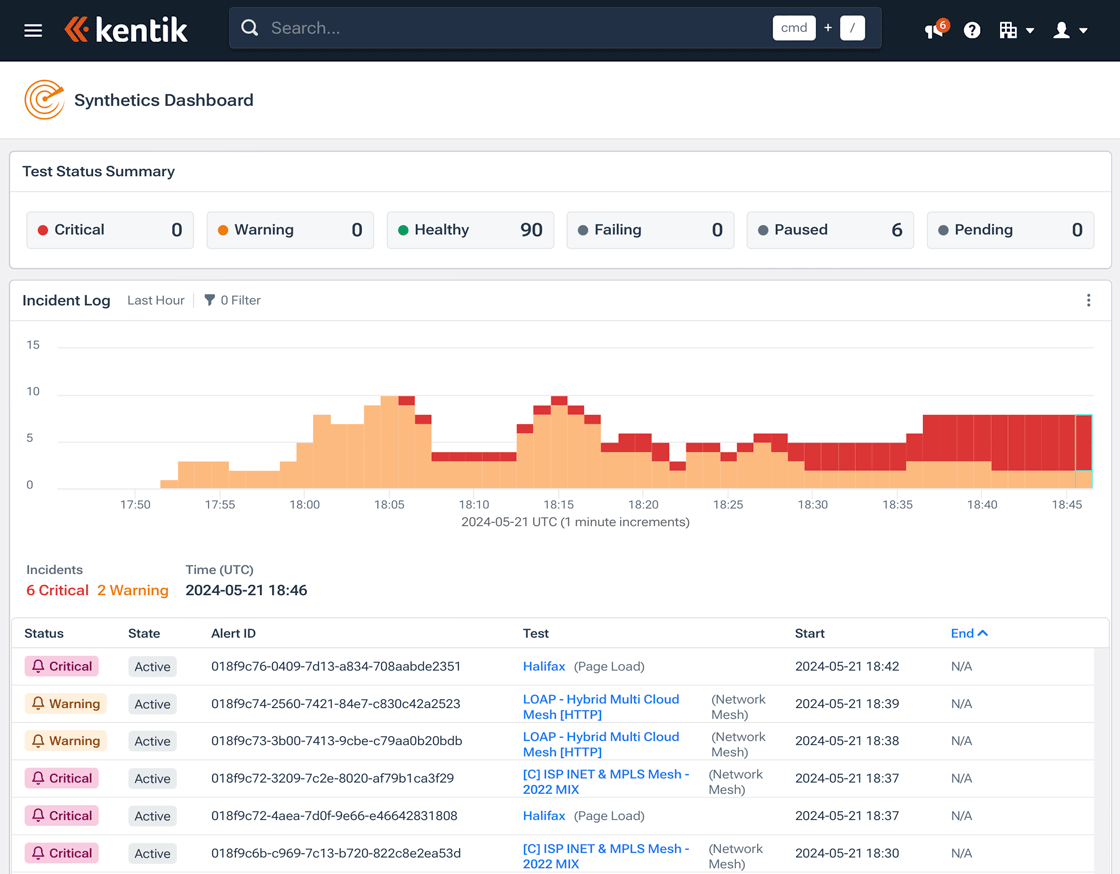Viewport: 1120px width, 874px height.
Task: Select the Last Hour time range label
Action: 155,300
